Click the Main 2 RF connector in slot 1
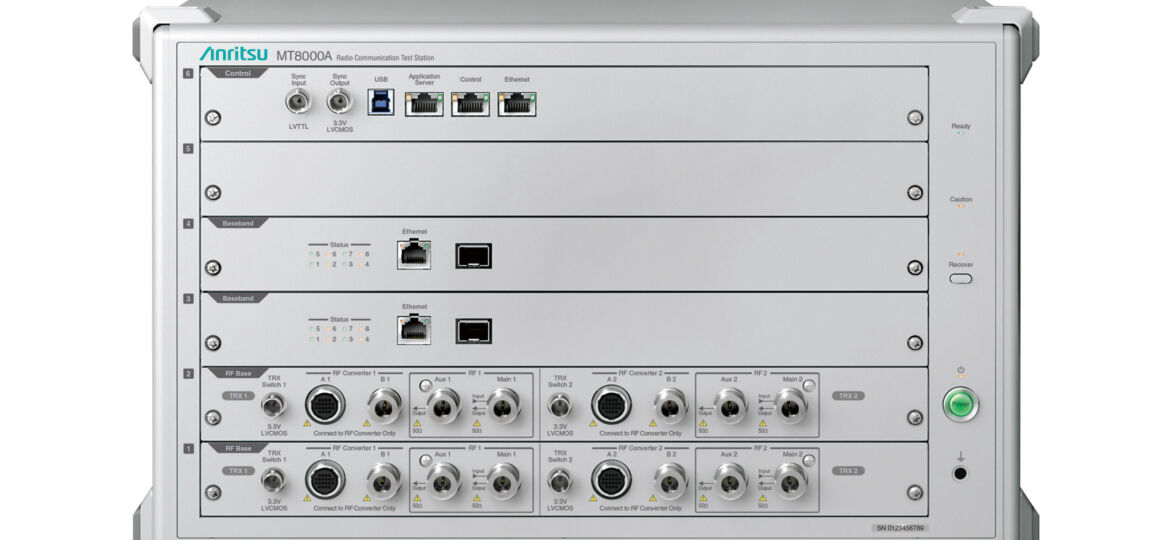Screen dimensions: 1170x540 click(x=791, y=481)
